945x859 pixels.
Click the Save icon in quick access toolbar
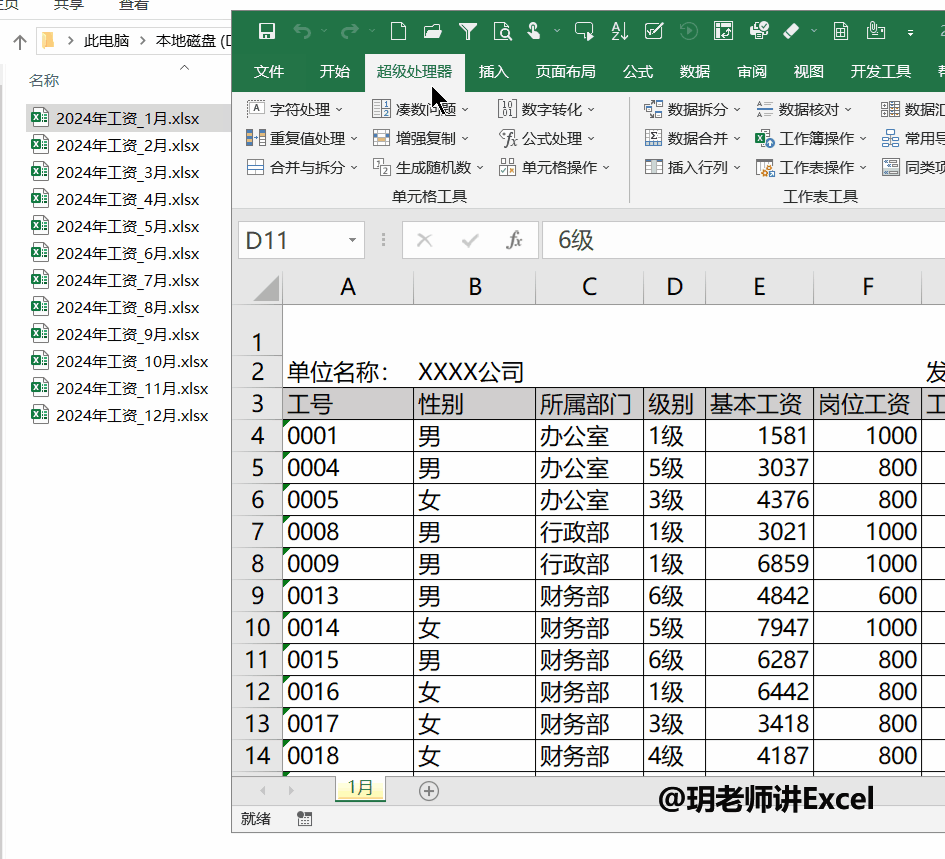pos(266,31)
